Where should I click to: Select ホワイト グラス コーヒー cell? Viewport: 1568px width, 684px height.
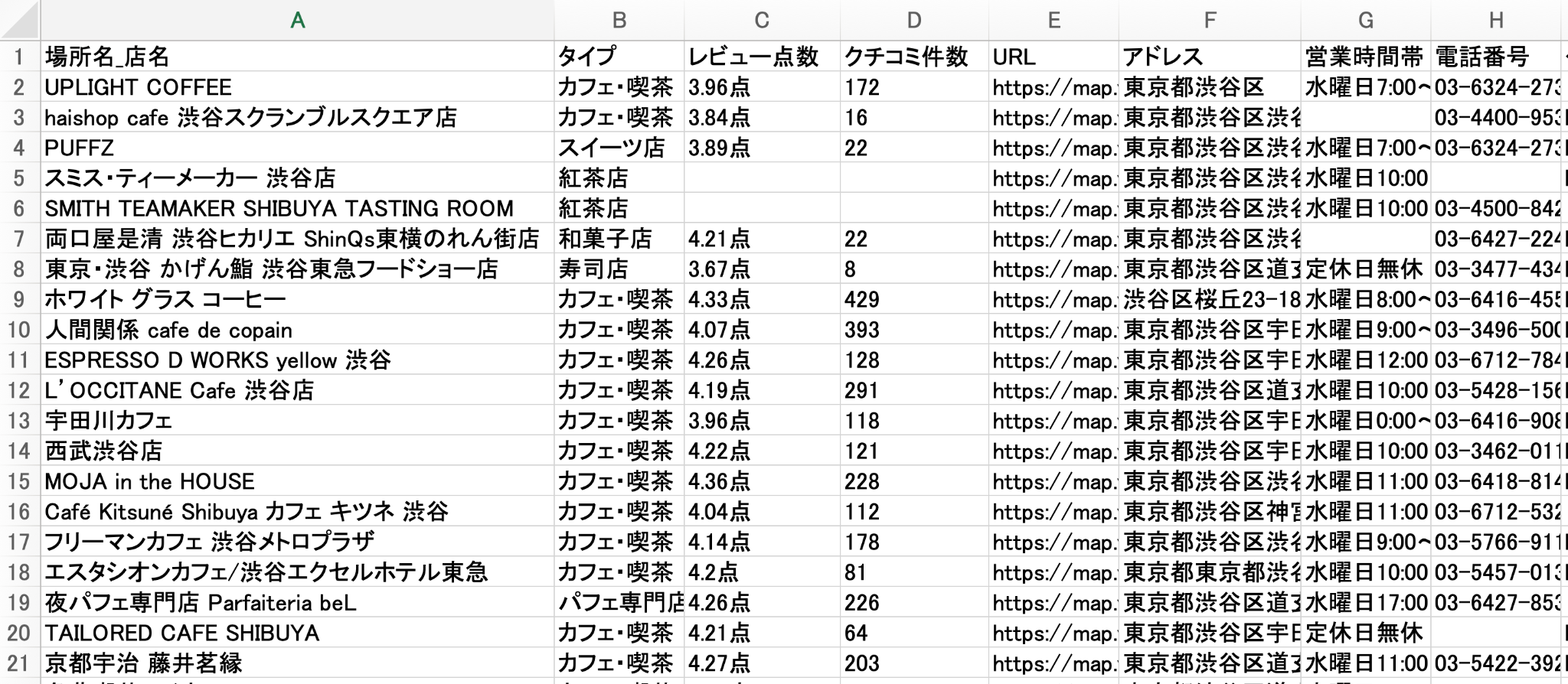(297, 299)
